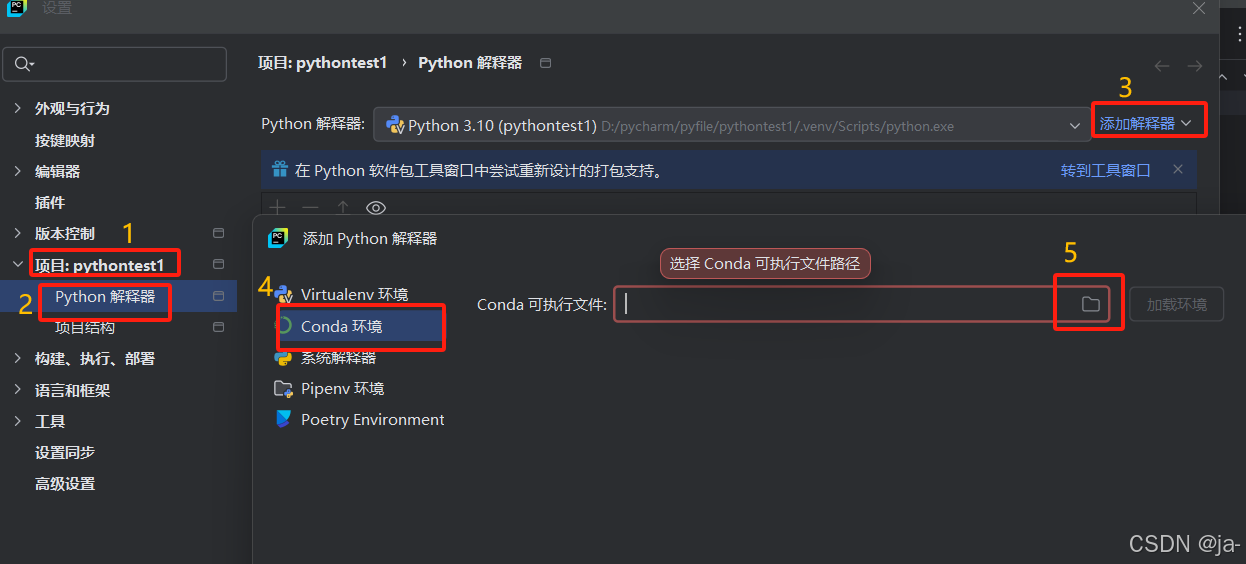Click the minus icon to uninstall package
Screen dimensions: 1246x564
(x=310, y=207)
